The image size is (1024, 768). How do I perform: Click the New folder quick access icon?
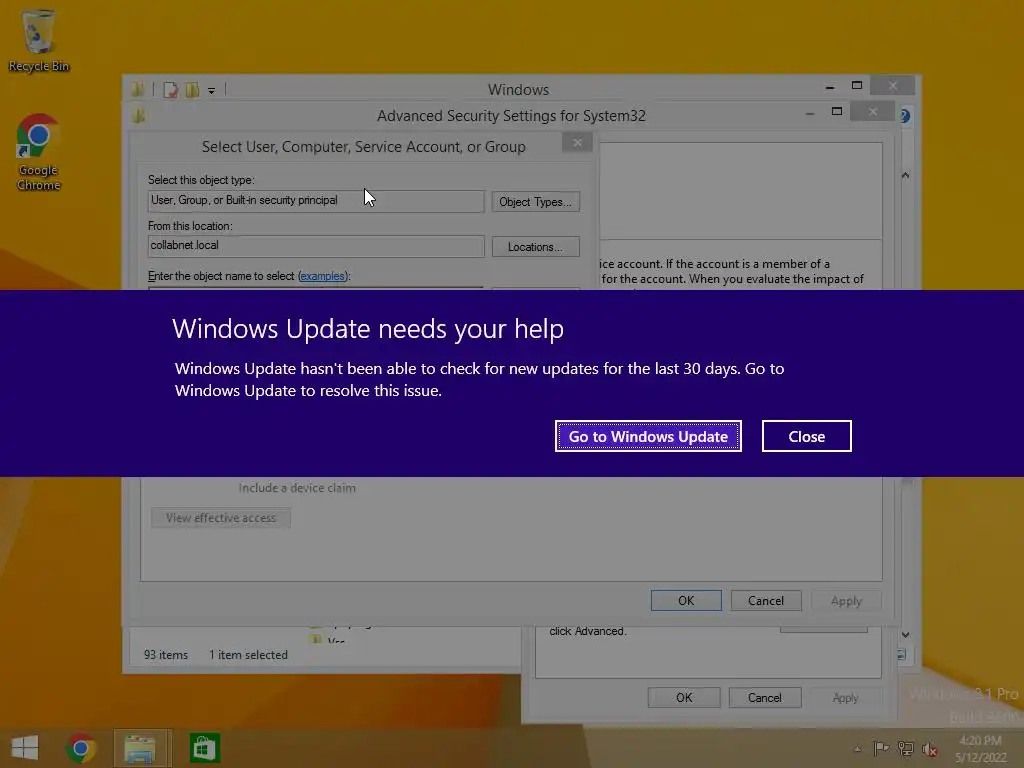tap(192, 90)
